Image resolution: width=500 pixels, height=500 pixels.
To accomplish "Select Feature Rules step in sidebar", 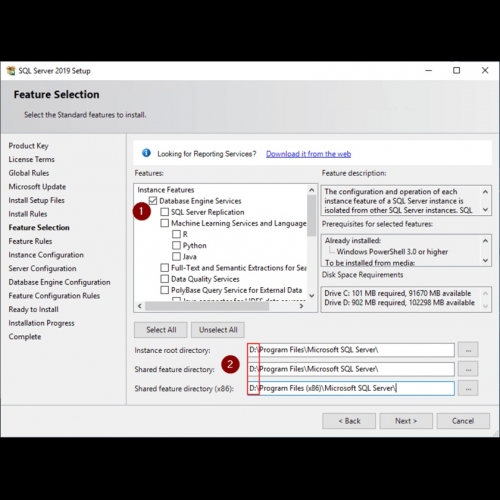I will 30,241.
